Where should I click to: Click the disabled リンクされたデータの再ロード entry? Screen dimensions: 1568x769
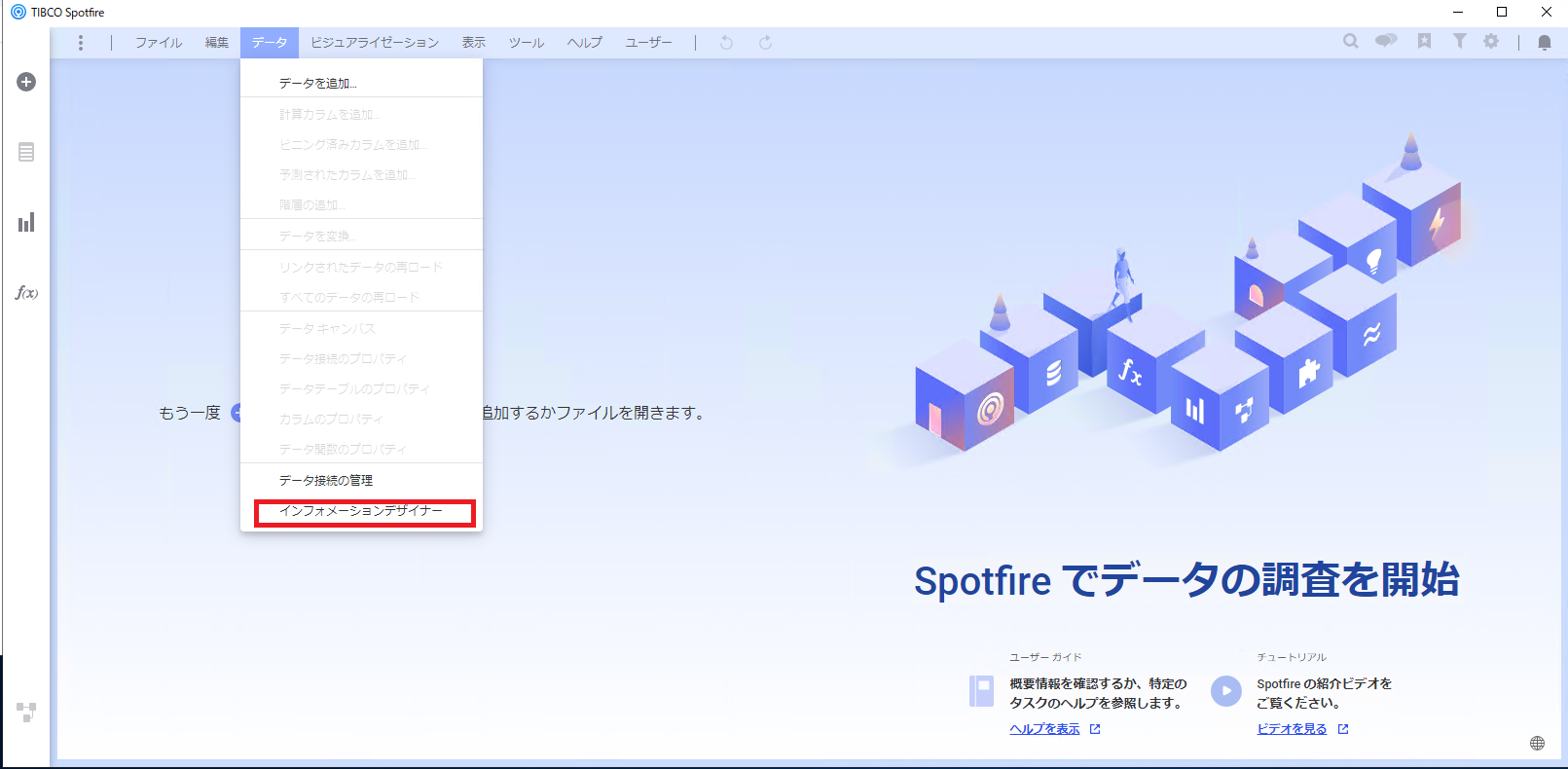(x=361, y=267)
